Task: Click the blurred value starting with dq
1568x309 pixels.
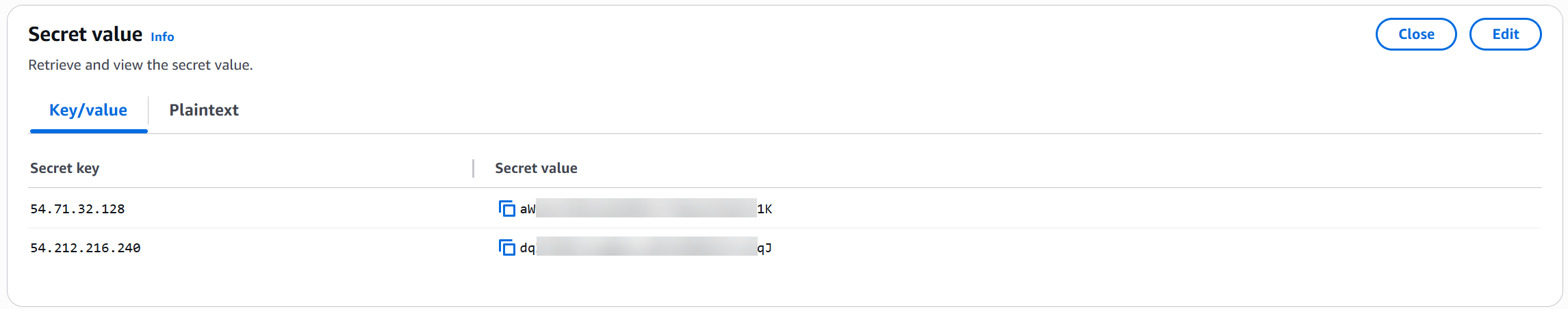Action: [646, 247]
